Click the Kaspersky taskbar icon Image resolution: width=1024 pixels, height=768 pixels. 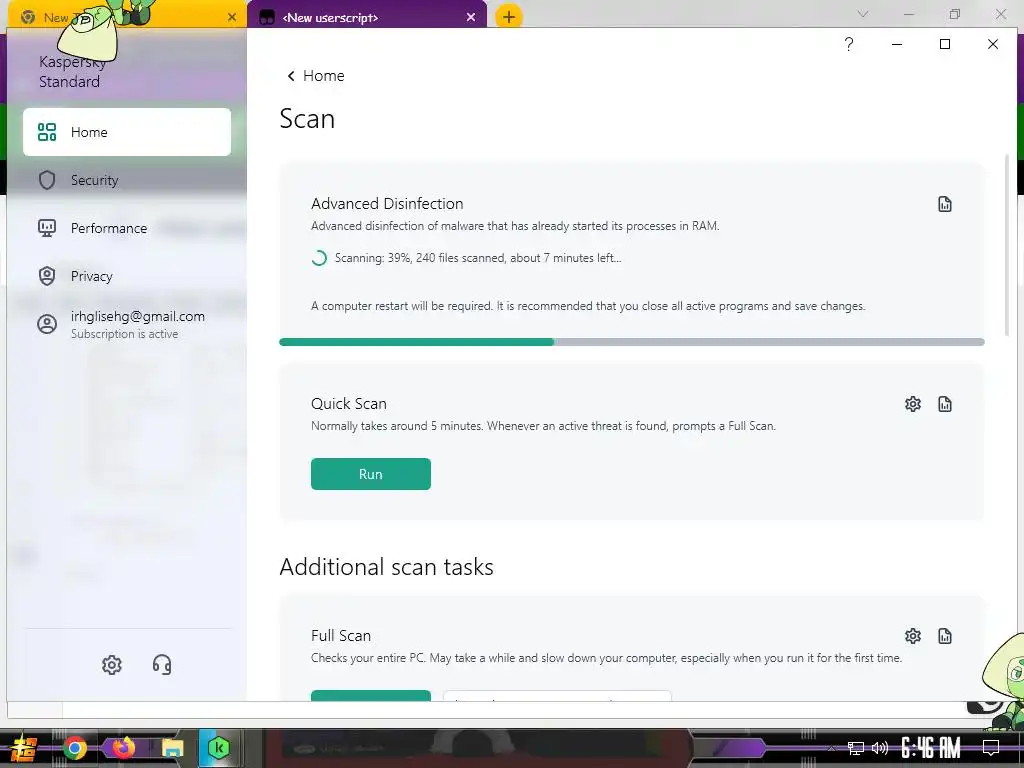[219, 748]
